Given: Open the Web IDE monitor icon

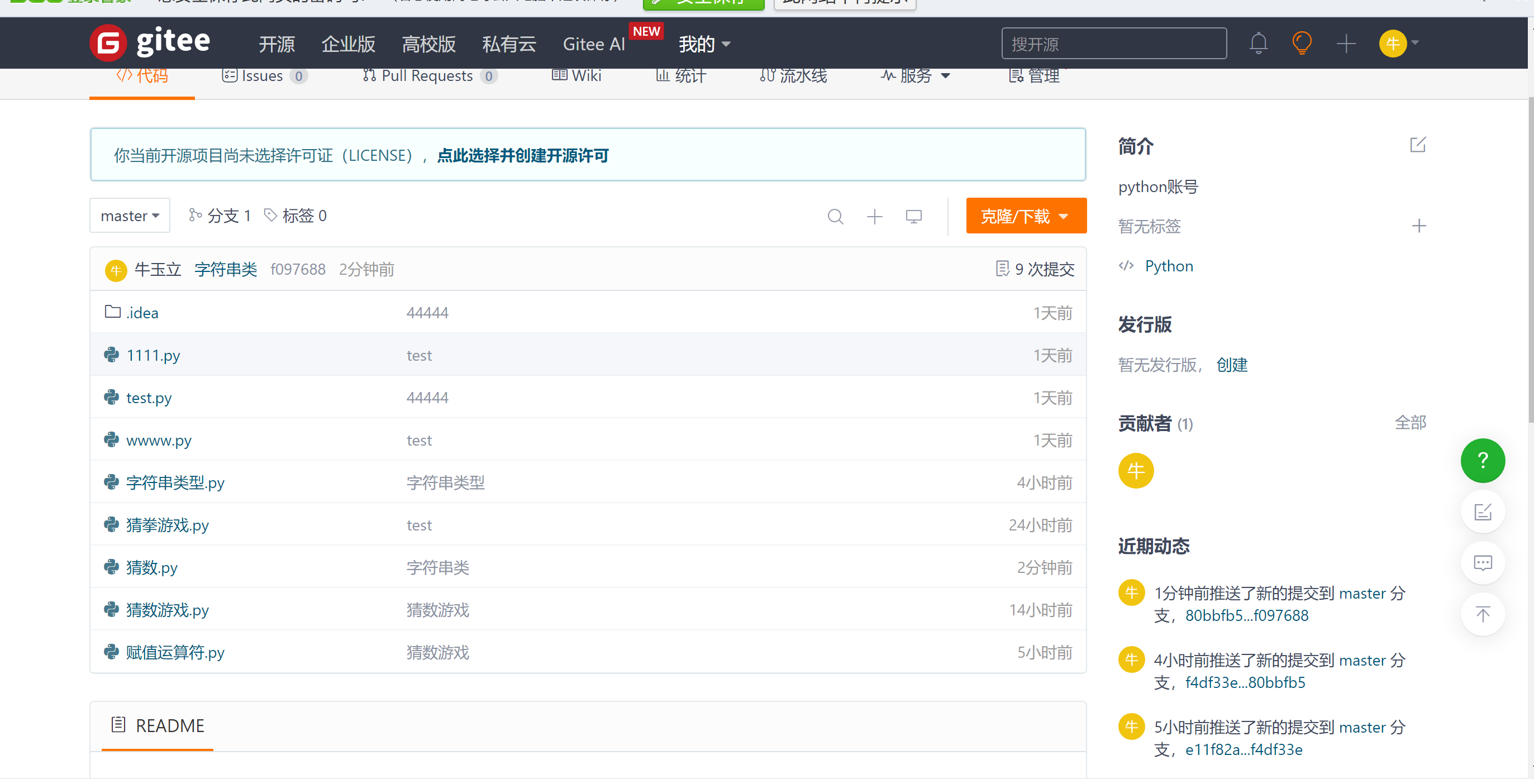Looking at the screenshot, I should coord(913,216).
